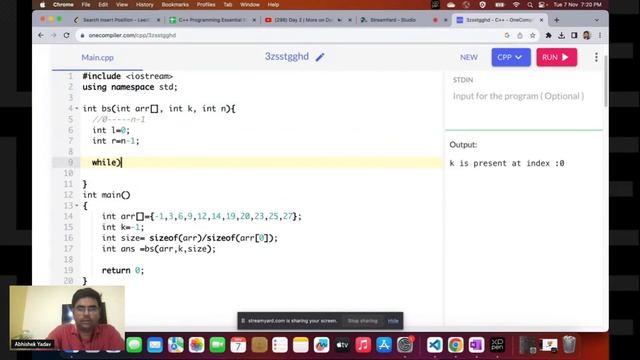This screenshot has width=640, height=360.
Task: Open App Store from the dock
Action: pos(384,345)
